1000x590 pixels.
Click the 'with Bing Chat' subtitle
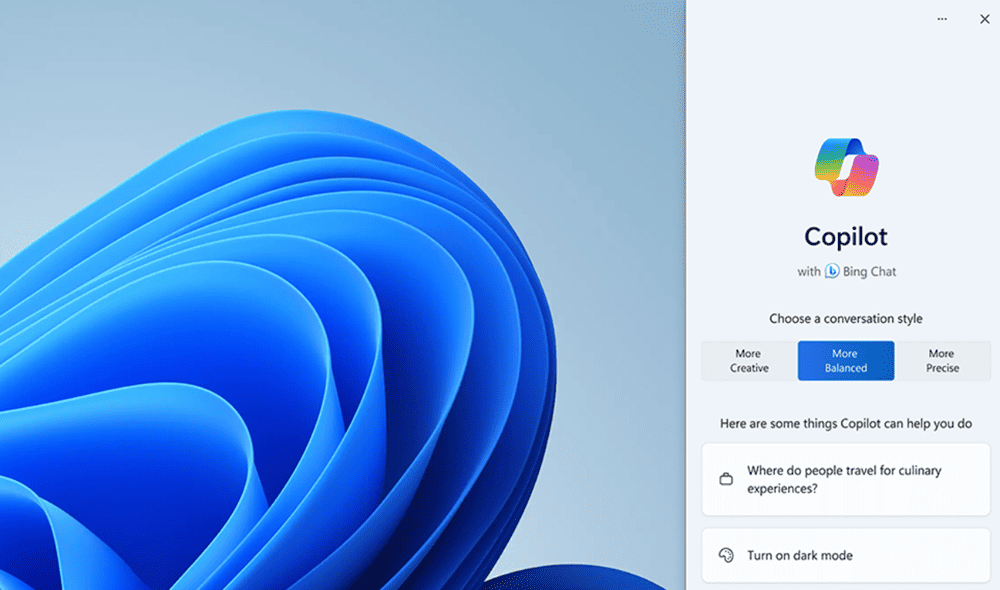point(846,271)
